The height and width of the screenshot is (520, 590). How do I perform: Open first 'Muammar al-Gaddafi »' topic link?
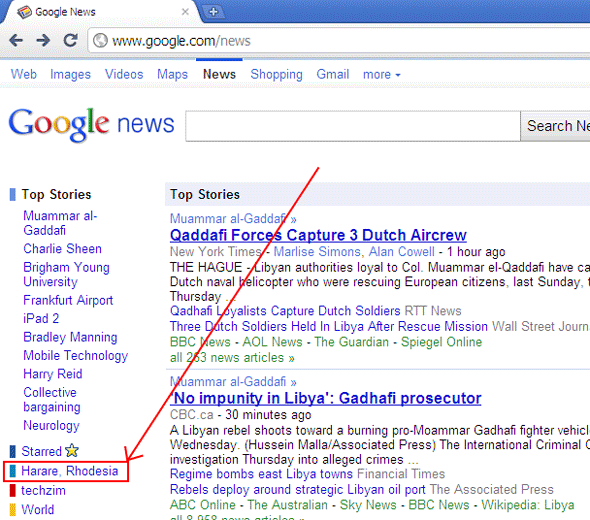[x=233, y=219]
